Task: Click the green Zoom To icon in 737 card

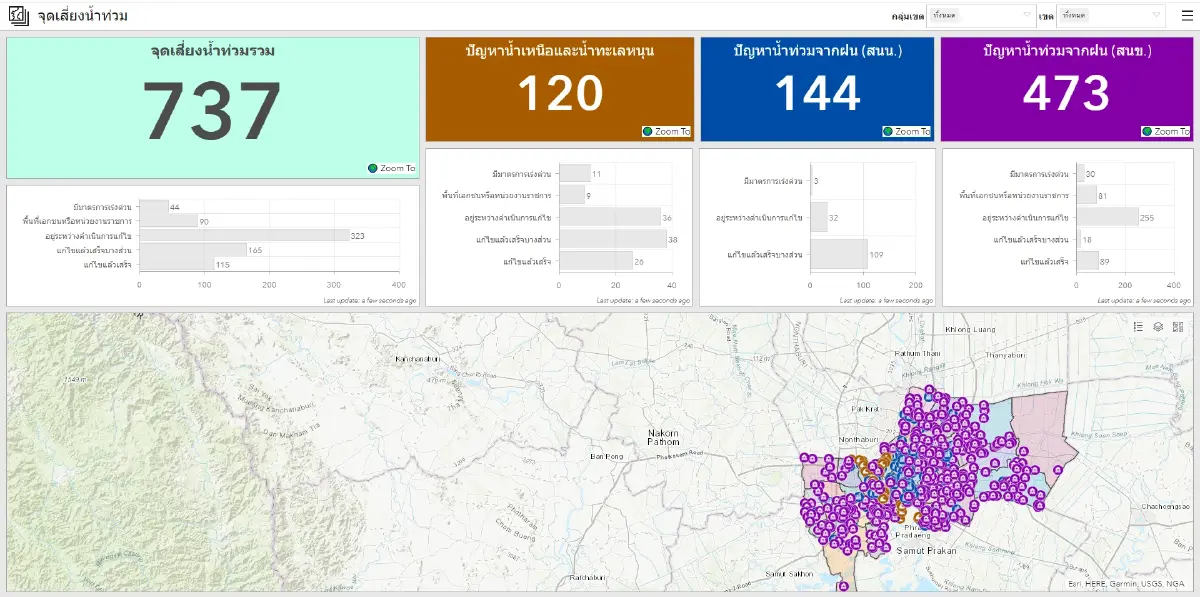Action: [x=374, y=168]
